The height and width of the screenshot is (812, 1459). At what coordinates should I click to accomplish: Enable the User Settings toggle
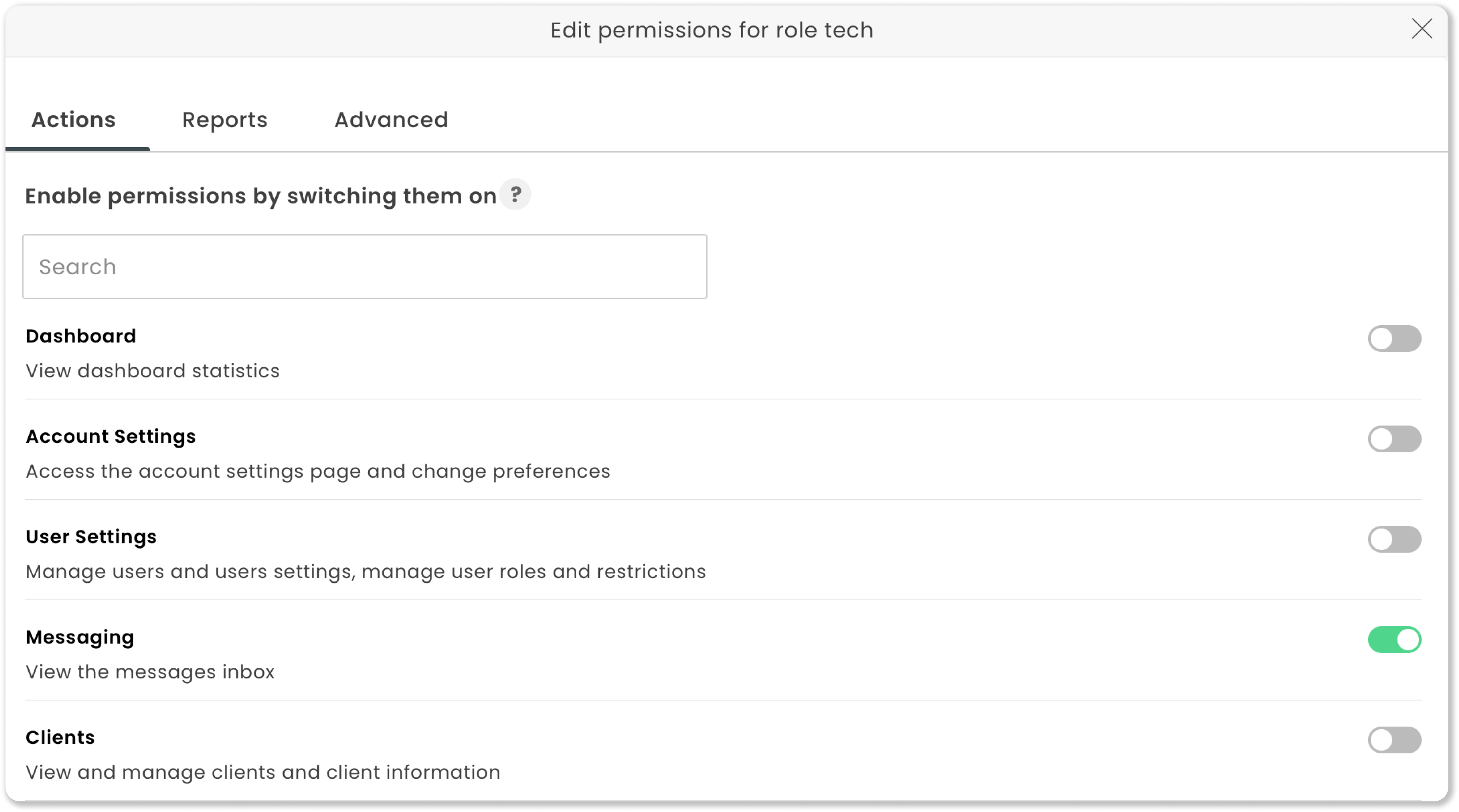(1395, 539)
